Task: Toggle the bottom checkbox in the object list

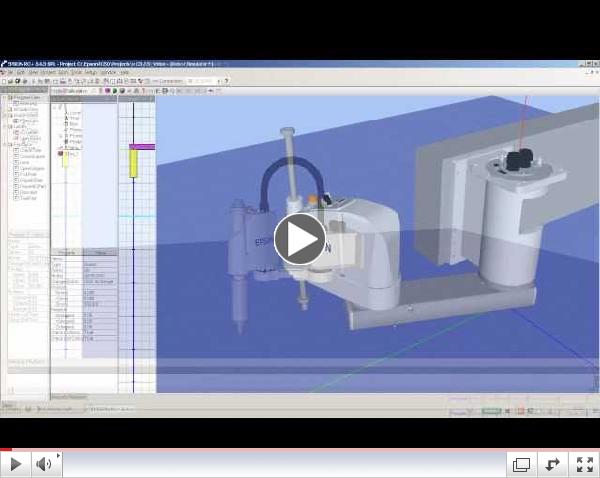Action: (16, 198)
